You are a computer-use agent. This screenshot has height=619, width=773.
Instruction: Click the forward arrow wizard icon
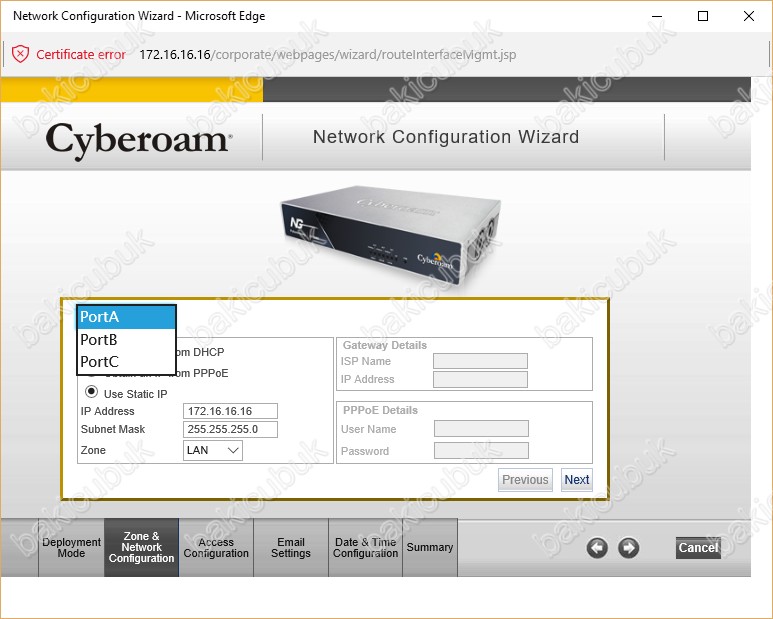(629, 548)
